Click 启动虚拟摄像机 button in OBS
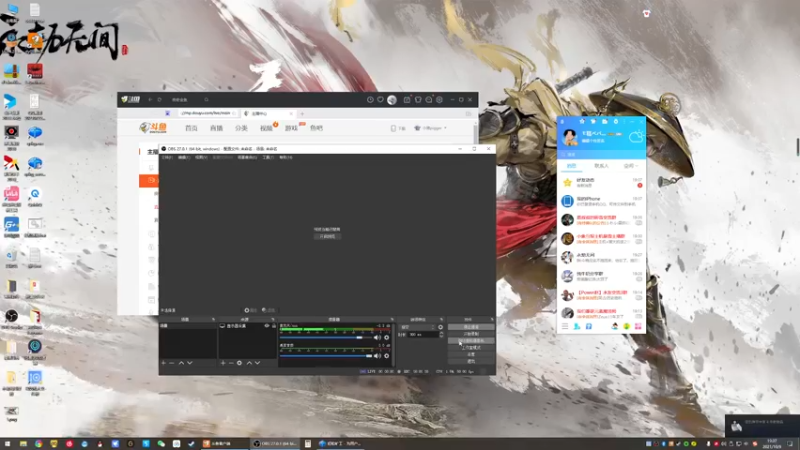Viewport: 800px width, 450px height. tap(471, 340)
